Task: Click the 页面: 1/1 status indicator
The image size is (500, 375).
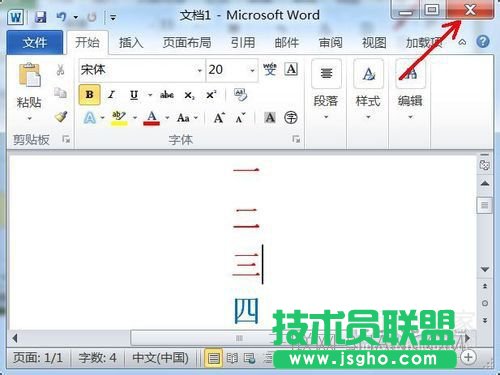Action: click(x=38, y=358)
